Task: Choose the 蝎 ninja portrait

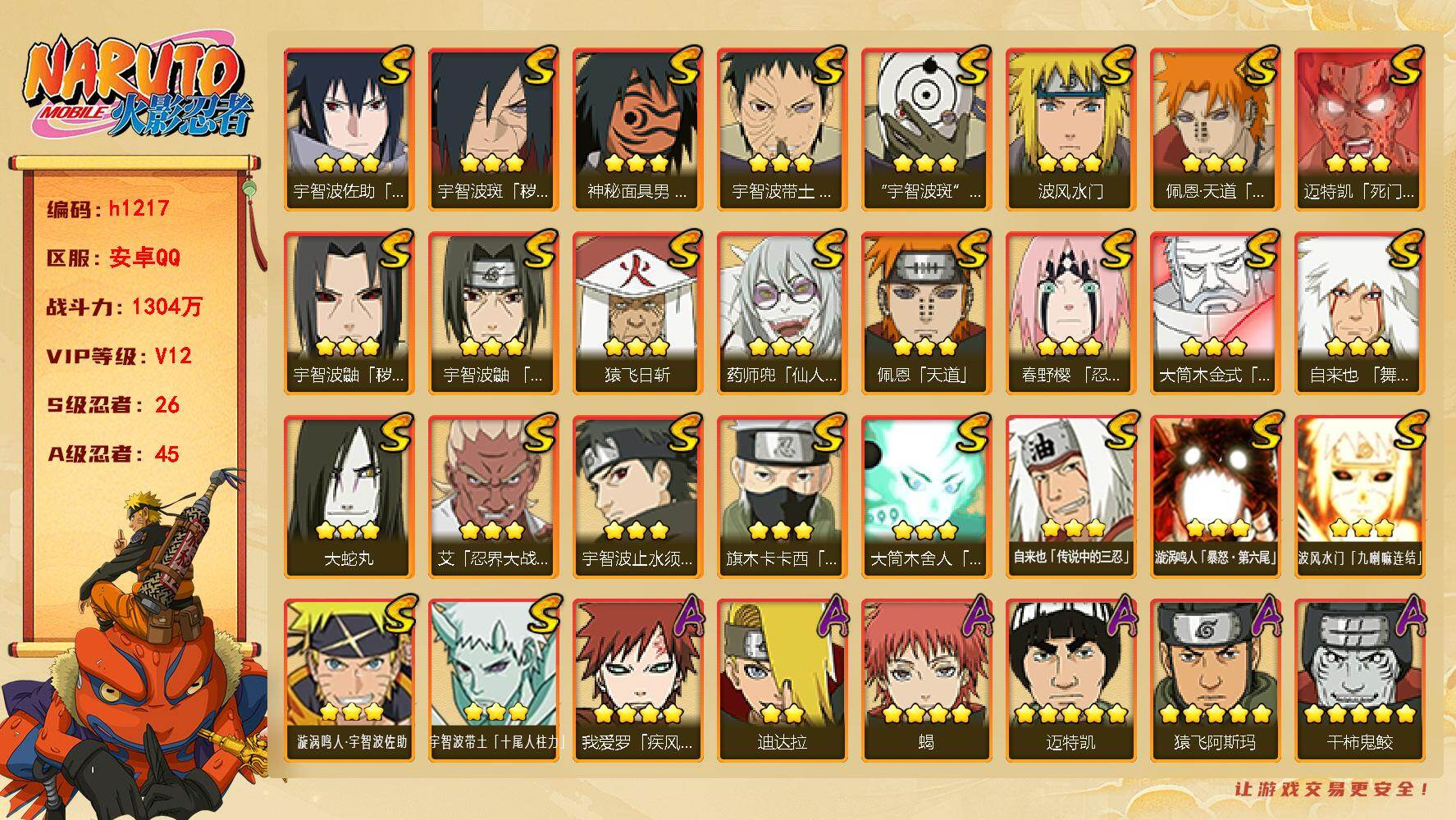Action: [x=926, y=681]
